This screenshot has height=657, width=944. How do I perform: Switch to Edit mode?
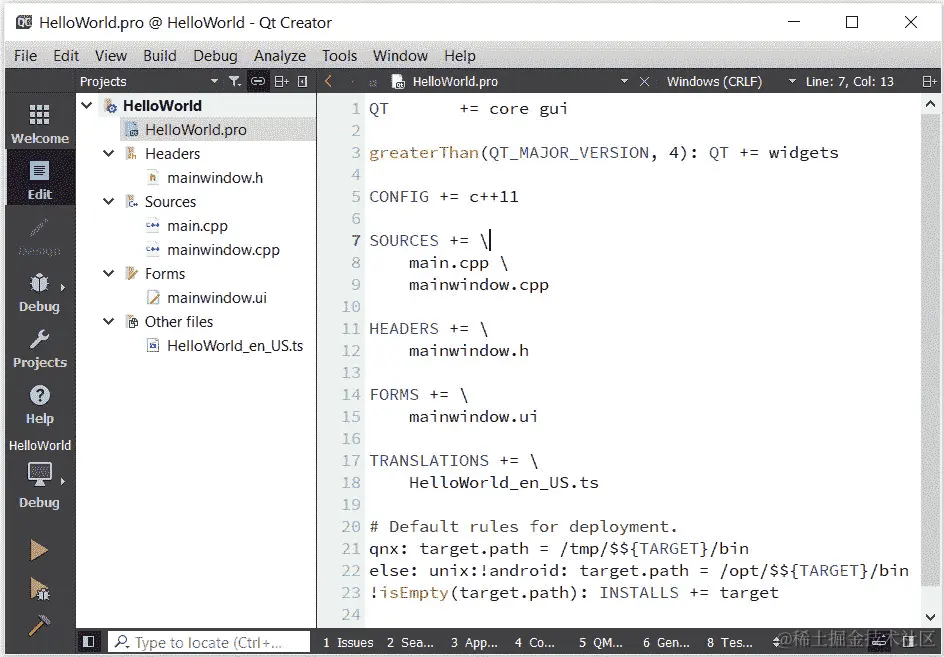pyautogui.click(x=40, y=179)
